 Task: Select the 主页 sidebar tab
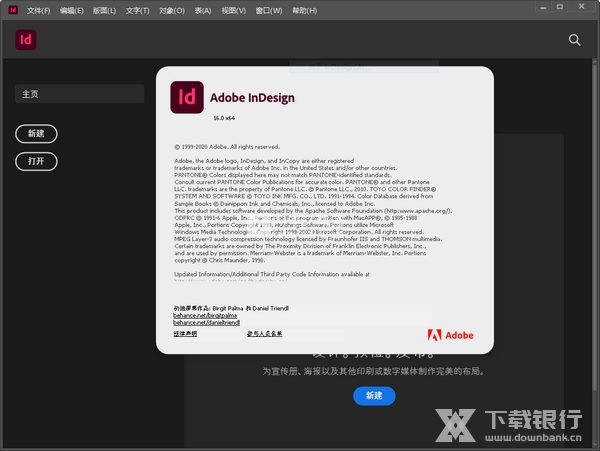coord(80,94)
